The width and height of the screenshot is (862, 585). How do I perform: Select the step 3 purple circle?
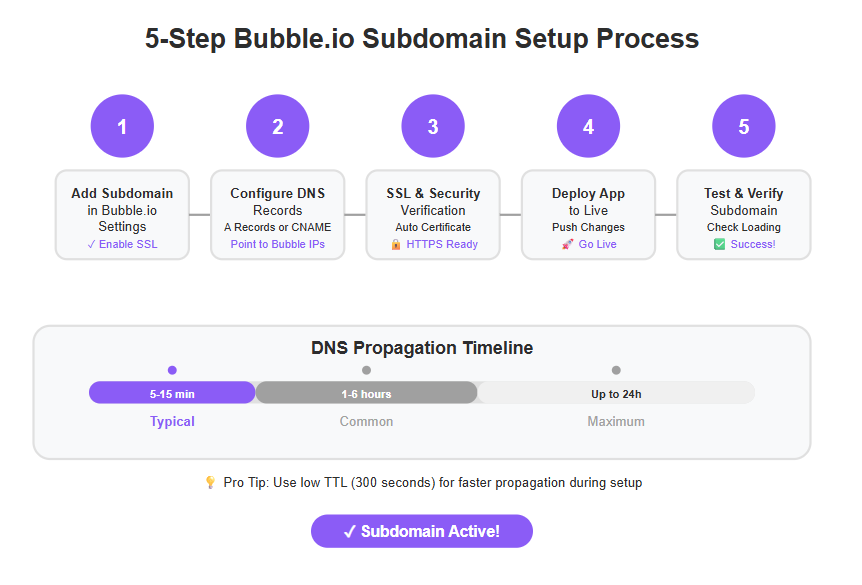pos(433,126)
